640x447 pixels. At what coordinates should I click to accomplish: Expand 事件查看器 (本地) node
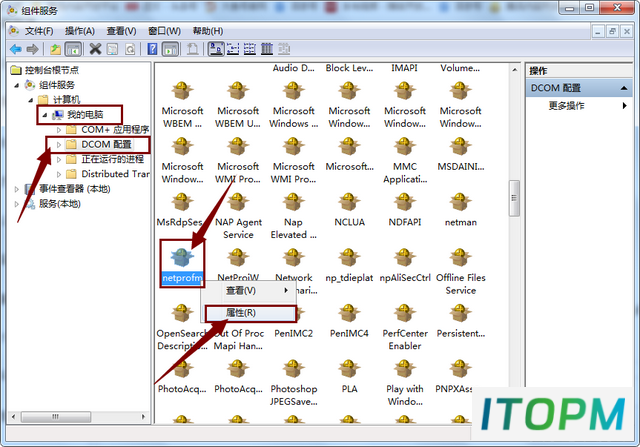(x=17, y=189)
